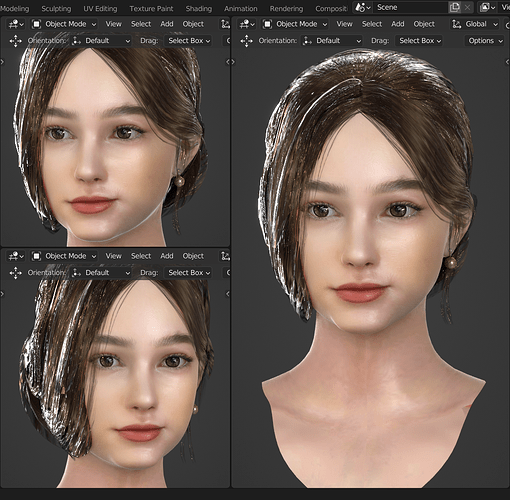Click the Move tool icon in bottom-left viewport
This screenshot has width=510, height=500.
tap(16, 273)
